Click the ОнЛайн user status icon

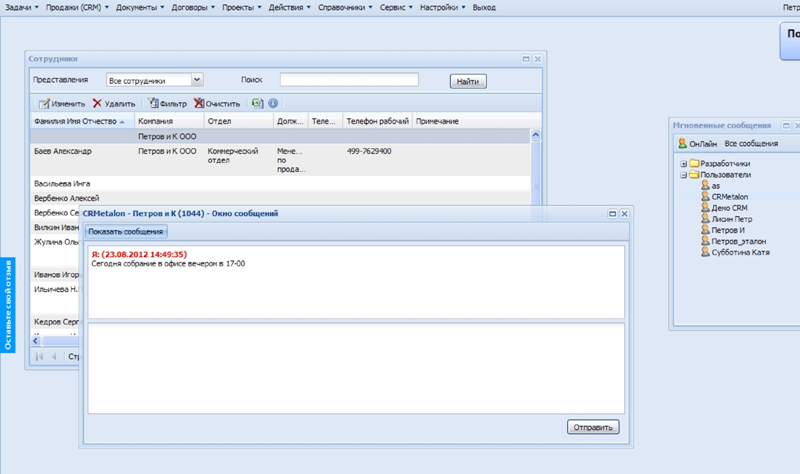[683, 145]
